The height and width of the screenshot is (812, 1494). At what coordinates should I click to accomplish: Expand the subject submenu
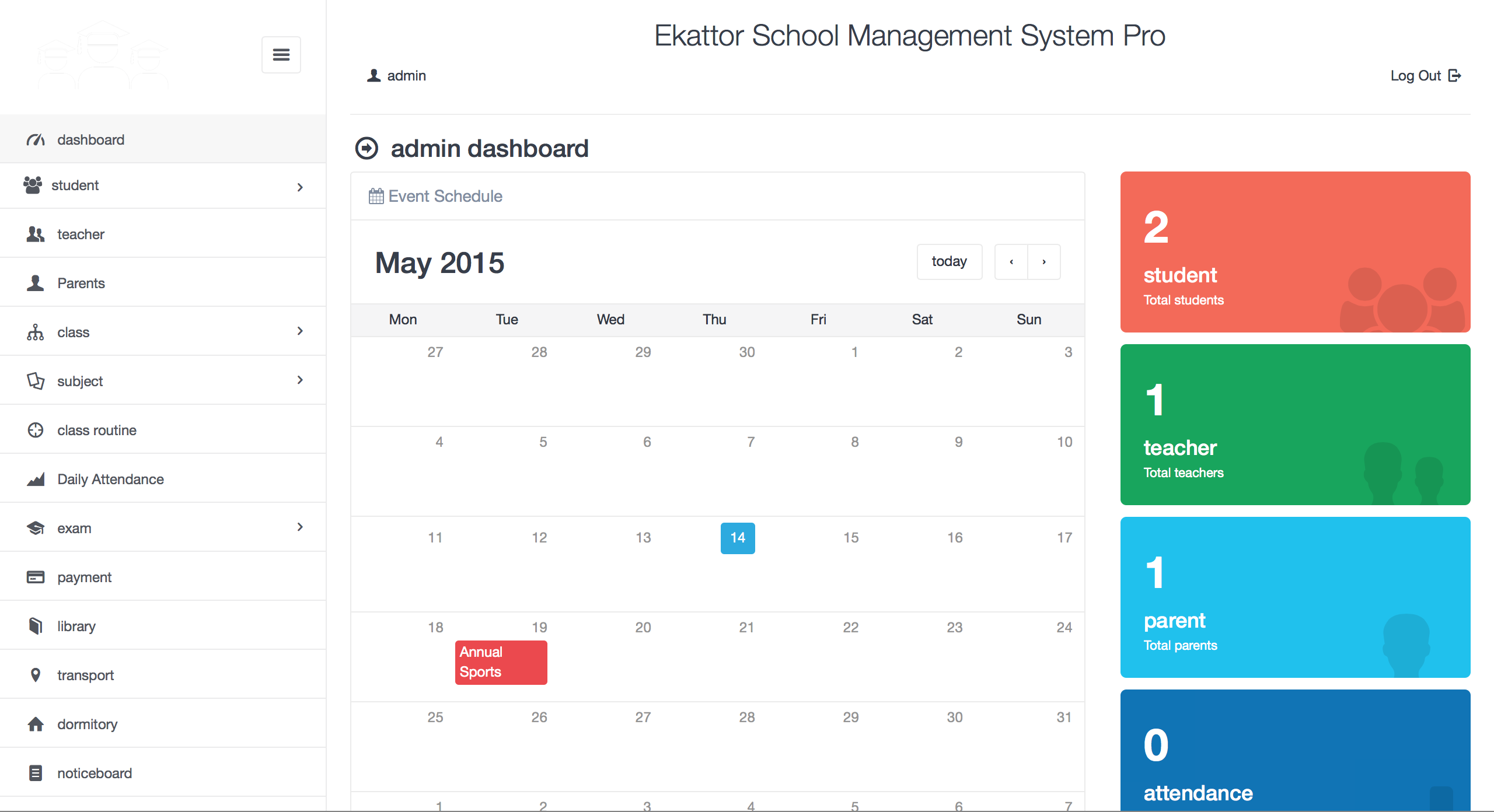click(300, 380)
